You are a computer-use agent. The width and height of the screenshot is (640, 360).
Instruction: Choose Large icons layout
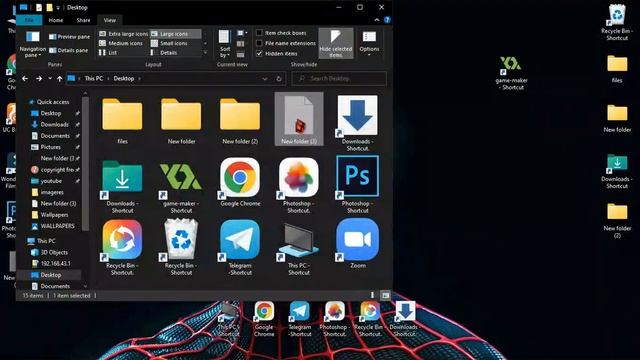[175, 34]
